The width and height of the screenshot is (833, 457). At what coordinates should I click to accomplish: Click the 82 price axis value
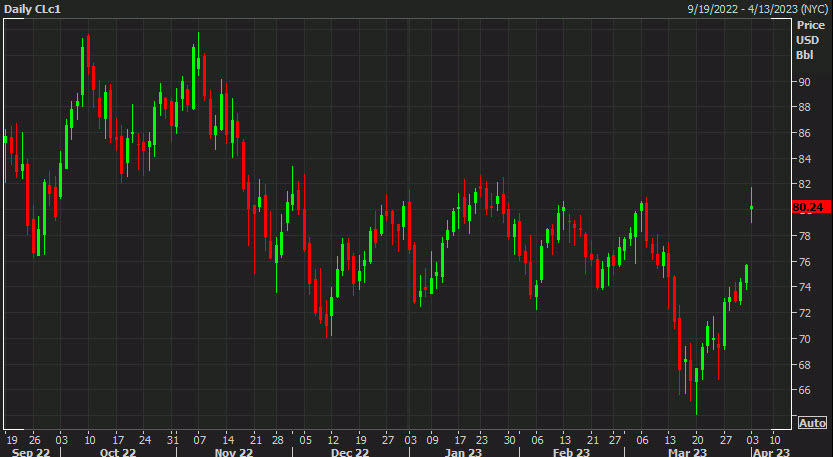[804, 184]
